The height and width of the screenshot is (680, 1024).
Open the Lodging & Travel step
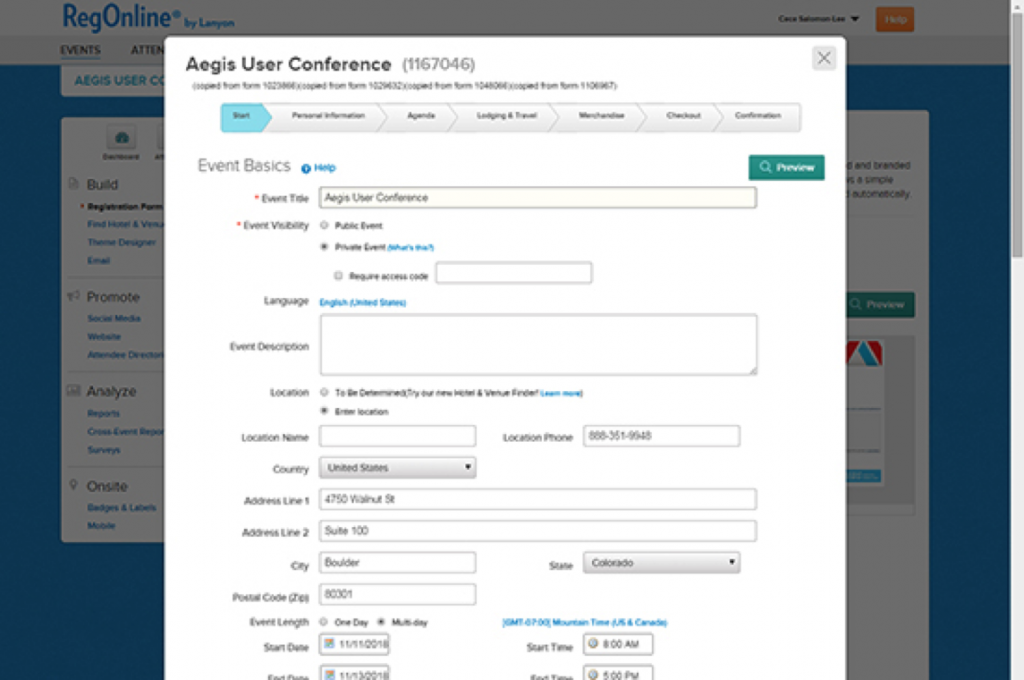pyautogui.click(x=507, y=116)
